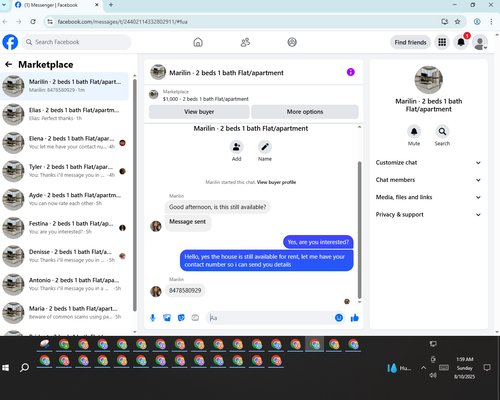This screenshot has width=500, height=400.
Task: Send a thumbs-up like
Action: [x=355, y=318]
